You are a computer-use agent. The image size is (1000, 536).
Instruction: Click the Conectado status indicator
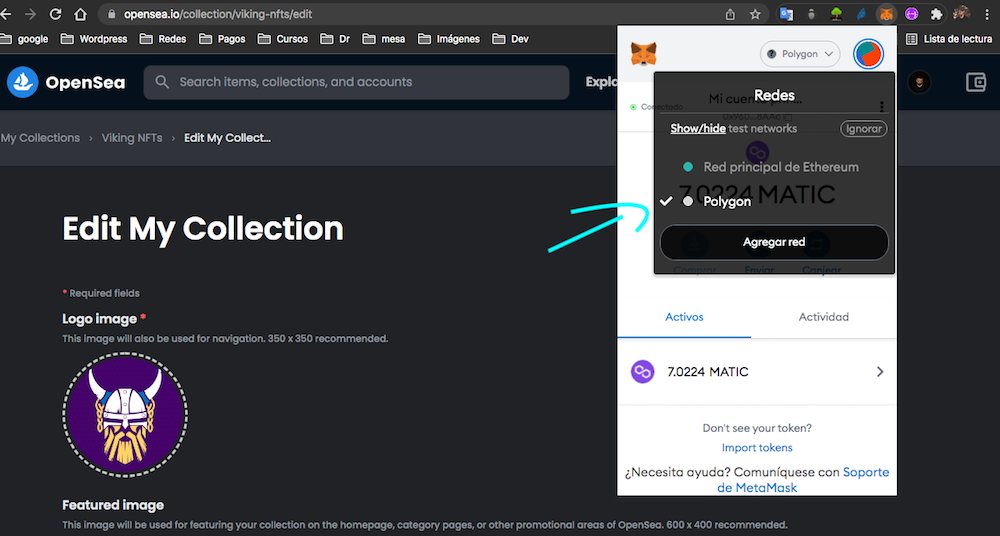656,107
